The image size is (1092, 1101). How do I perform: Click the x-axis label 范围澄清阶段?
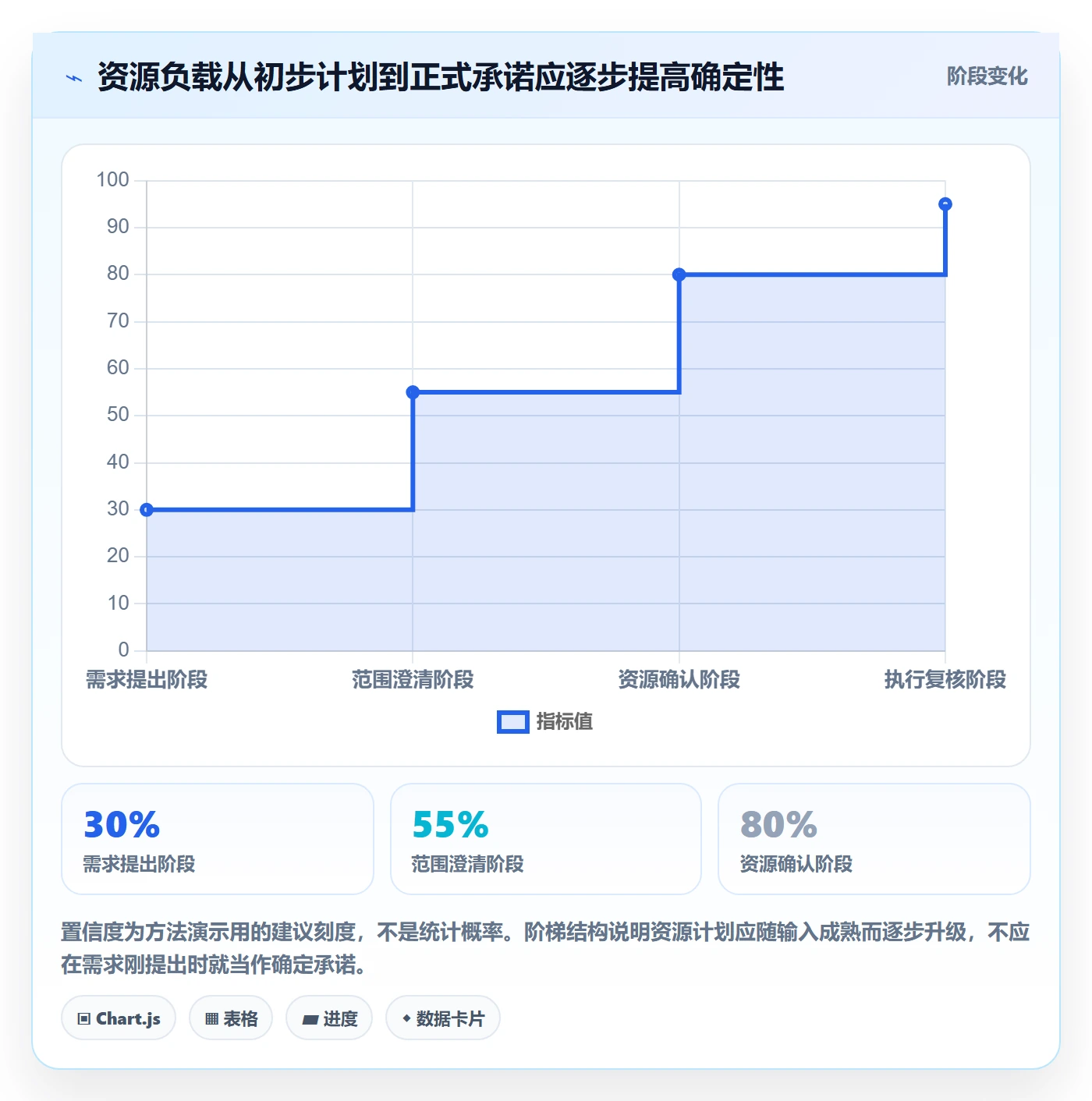(x=413, y=680)
